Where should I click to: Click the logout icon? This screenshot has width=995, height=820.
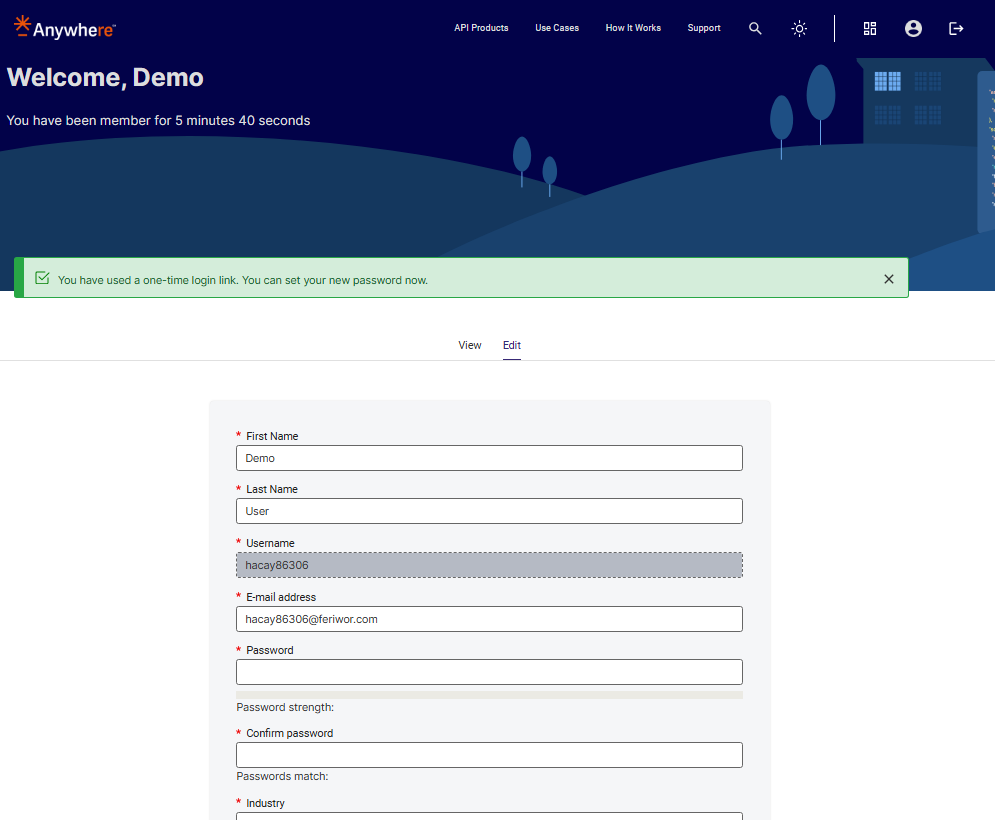click(x=956, y=29)
